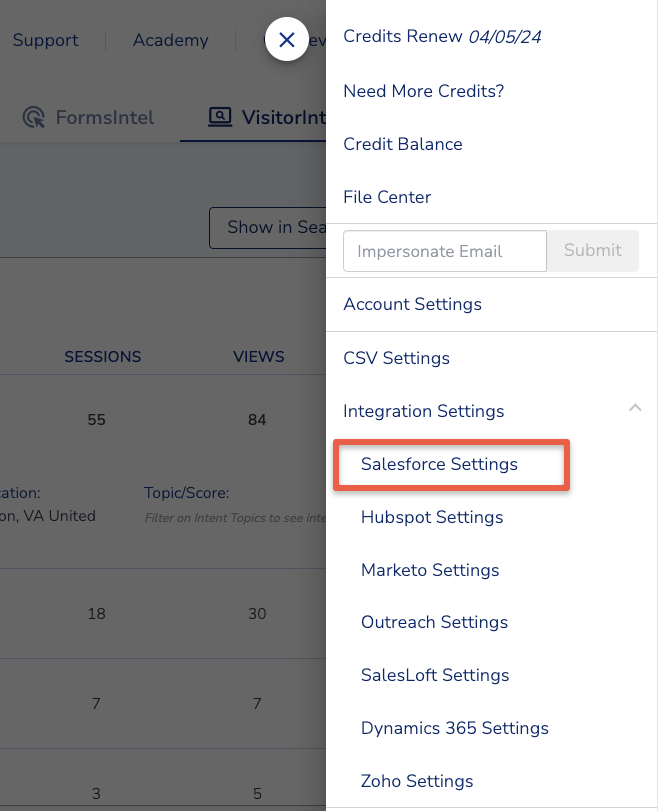Click the Impersonate Email input field
Viewport: 658px width, 811px height.
[x=444, y=251]
